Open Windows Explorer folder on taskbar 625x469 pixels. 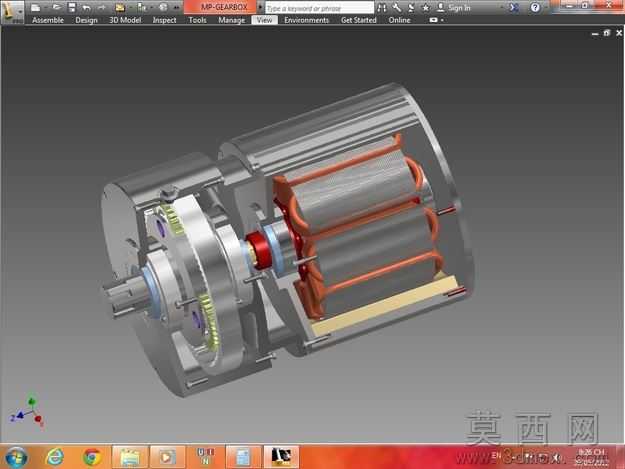(130, 457)
